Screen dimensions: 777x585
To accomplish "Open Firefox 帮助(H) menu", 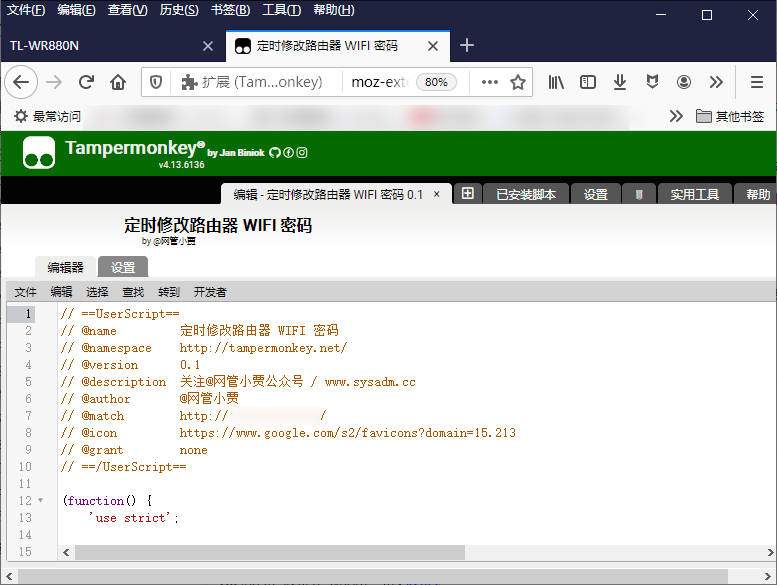I will (x=333, y=9).
